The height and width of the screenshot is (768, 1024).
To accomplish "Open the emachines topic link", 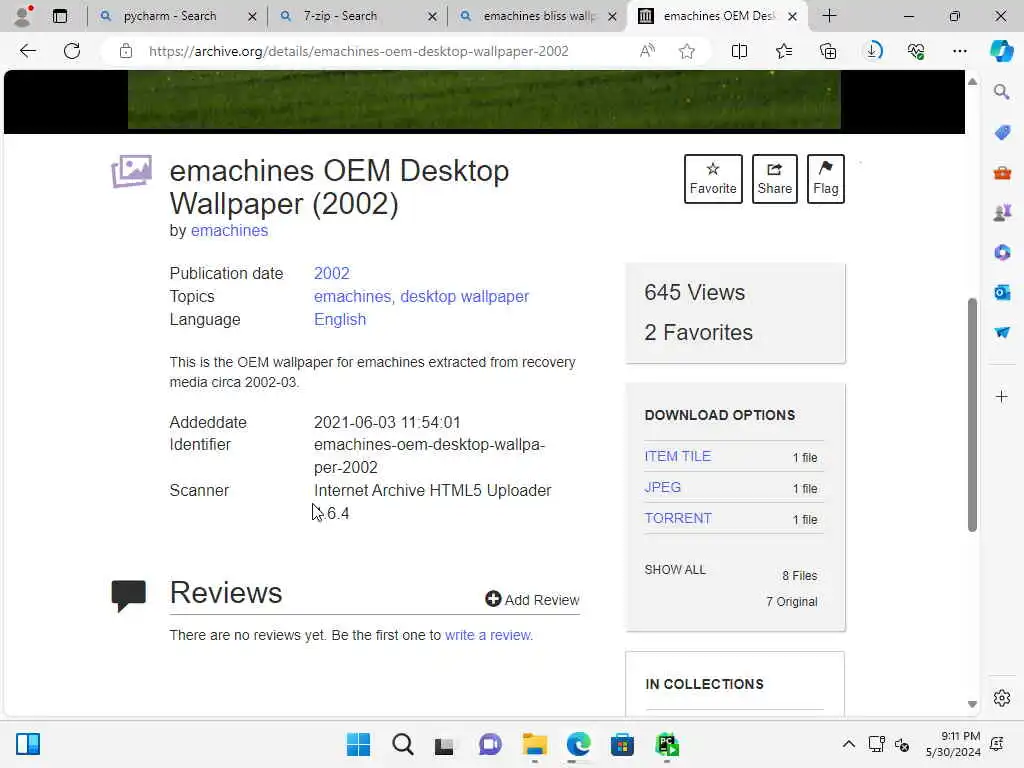I will (x=352, y=296).
